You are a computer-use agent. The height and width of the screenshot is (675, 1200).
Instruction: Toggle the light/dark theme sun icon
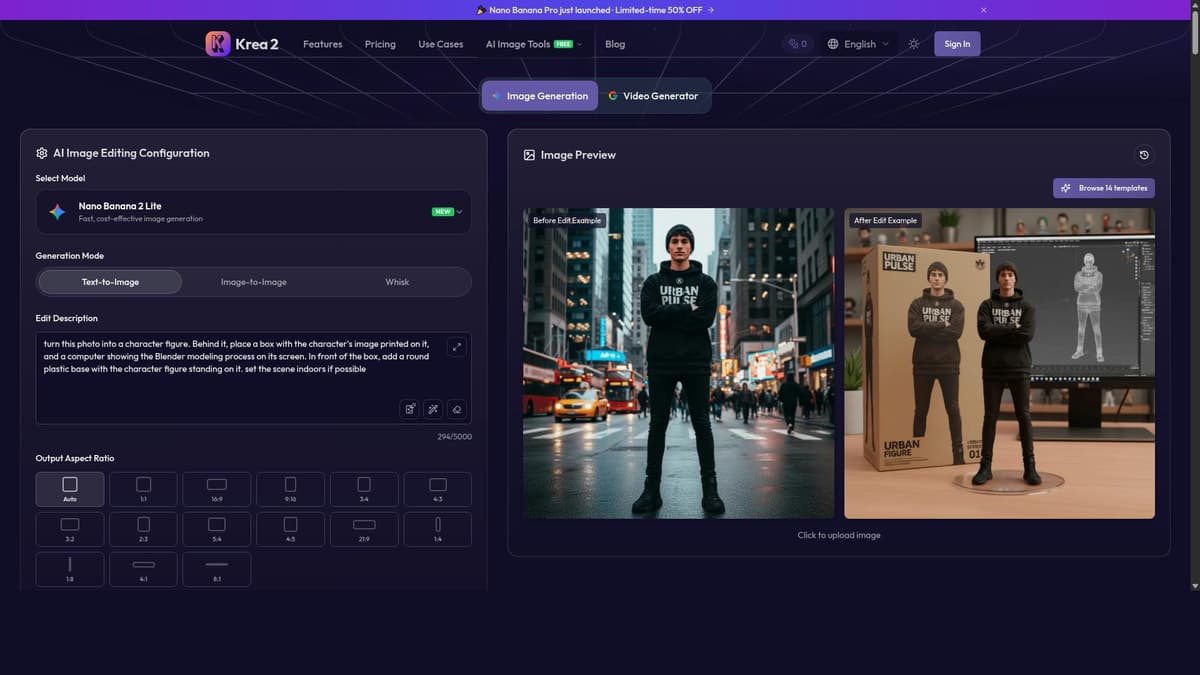(x=913, y=44)
